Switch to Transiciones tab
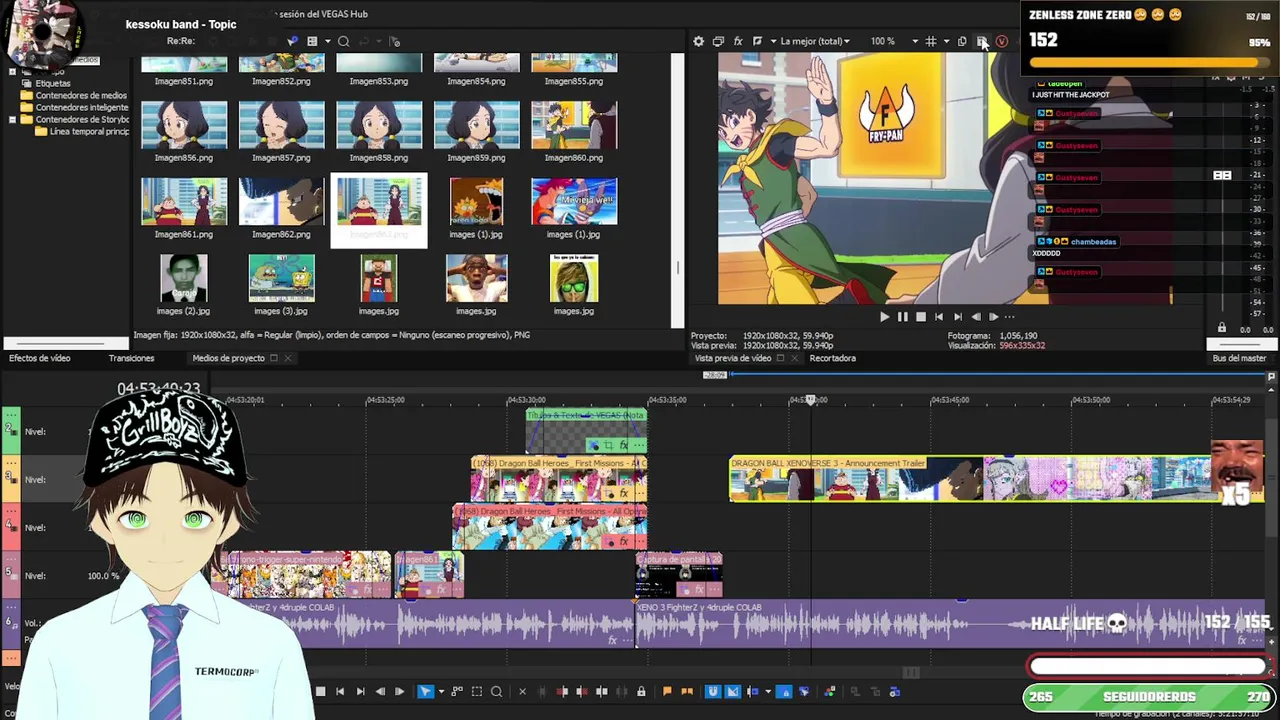Screen dimensions: 1280x720 click(131, 358)
